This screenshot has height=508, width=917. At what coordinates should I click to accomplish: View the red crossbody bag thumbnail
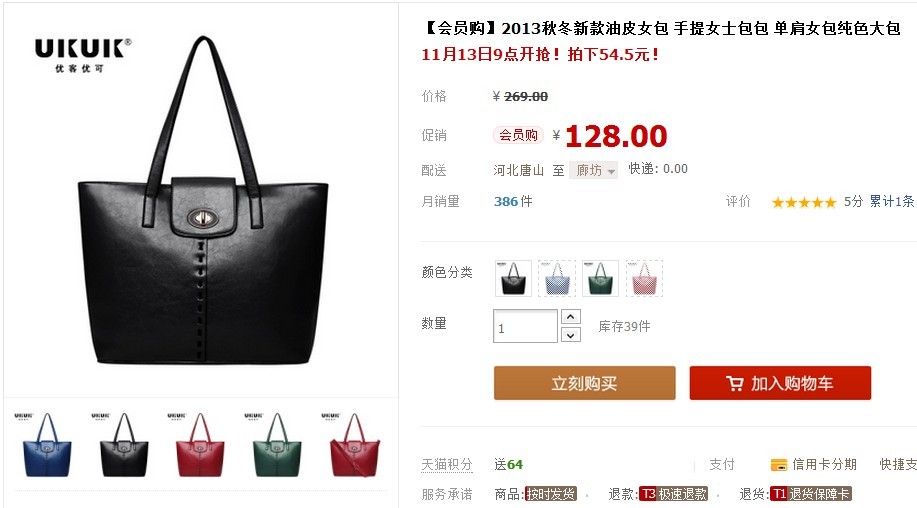(x=354, y=444)
